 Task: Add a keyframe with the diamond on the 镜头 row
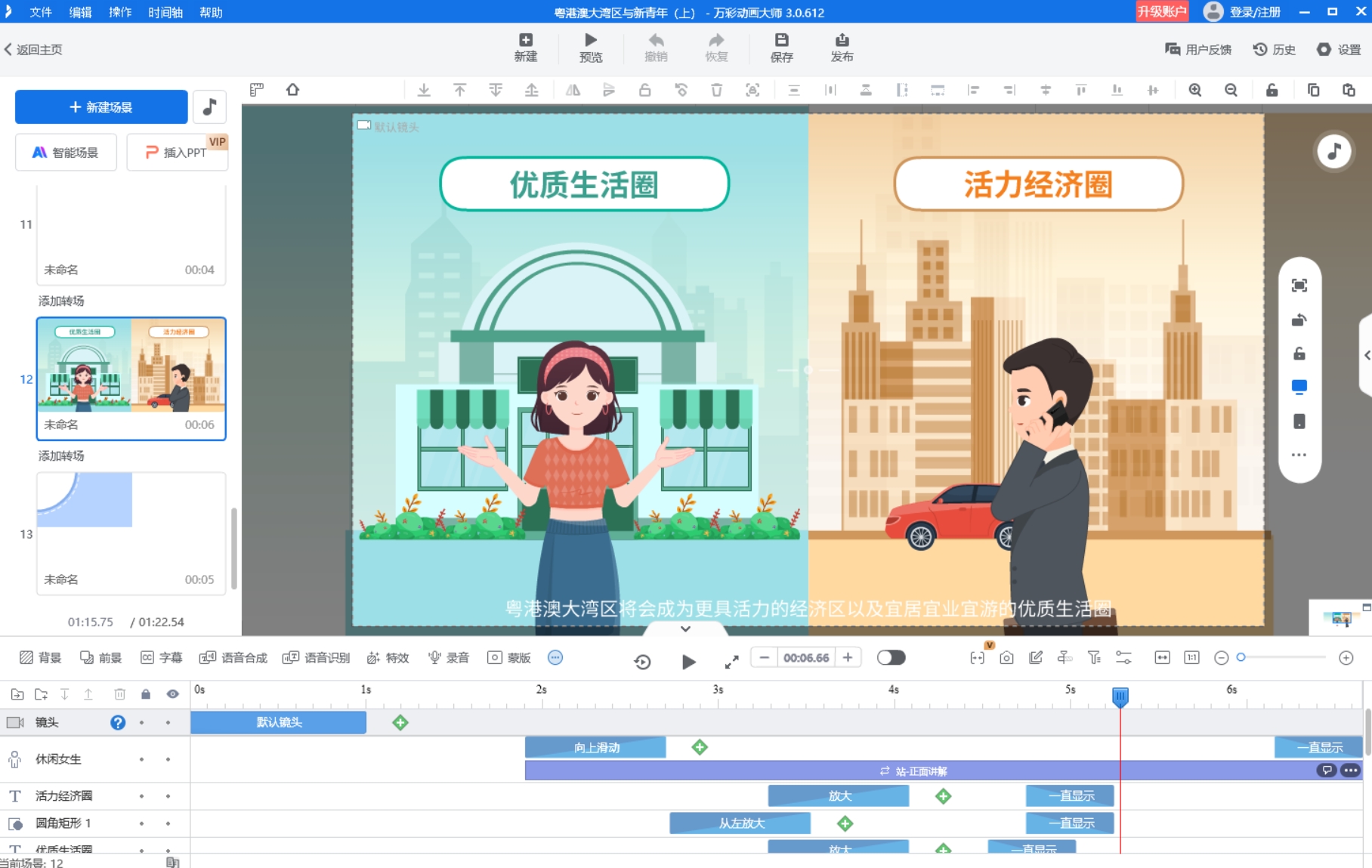(400, 723)
